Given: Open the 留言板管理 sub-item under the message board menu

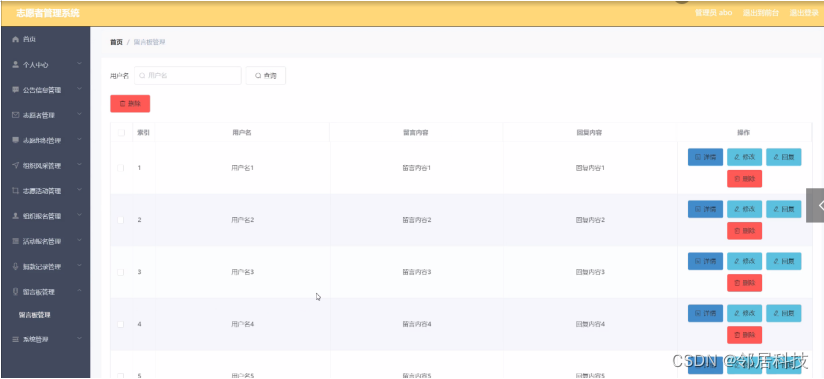Looking at the screenshot, I should (x=35, y=315).
